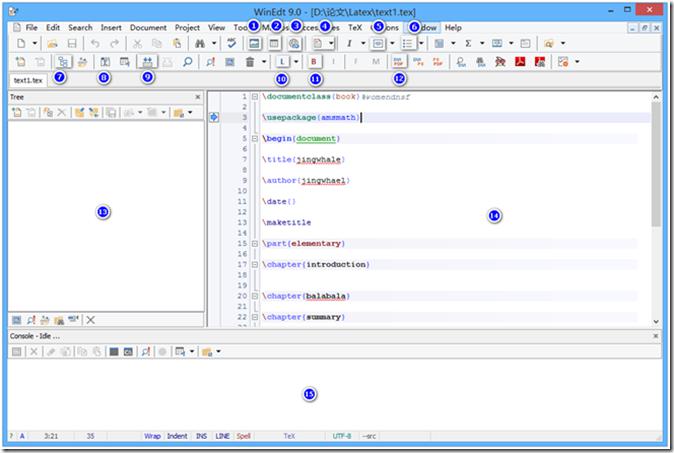Click the binoculars Find icon

click(200, 43)
